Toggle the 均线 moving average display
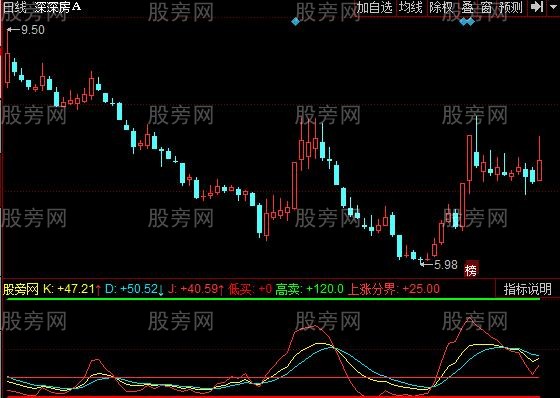Viewport: 560px width, 398px height. point(411,8)
